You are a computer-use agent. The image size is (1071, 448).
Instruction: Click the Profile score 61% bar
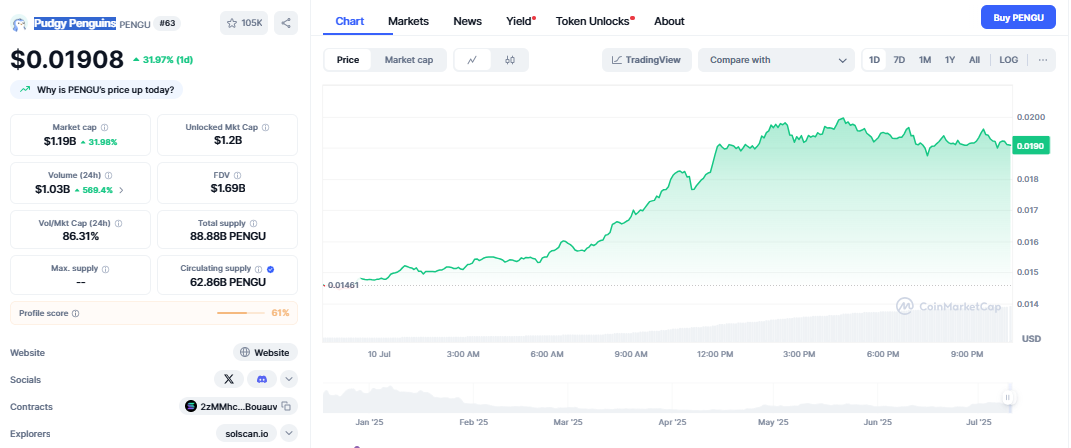pos(240,313)
